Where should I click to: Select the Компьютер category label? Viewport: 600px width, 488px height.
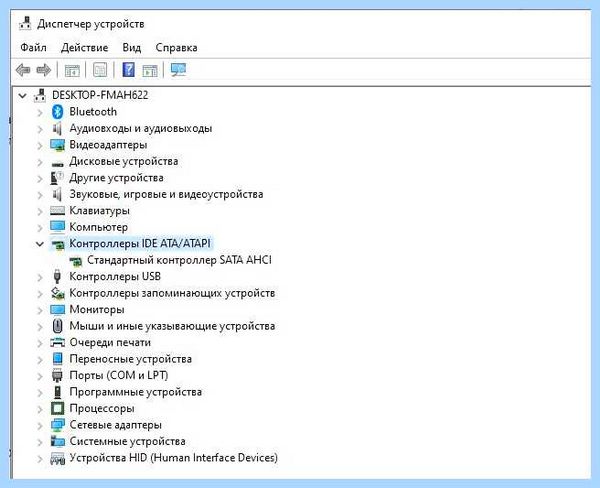coord(98,227)
